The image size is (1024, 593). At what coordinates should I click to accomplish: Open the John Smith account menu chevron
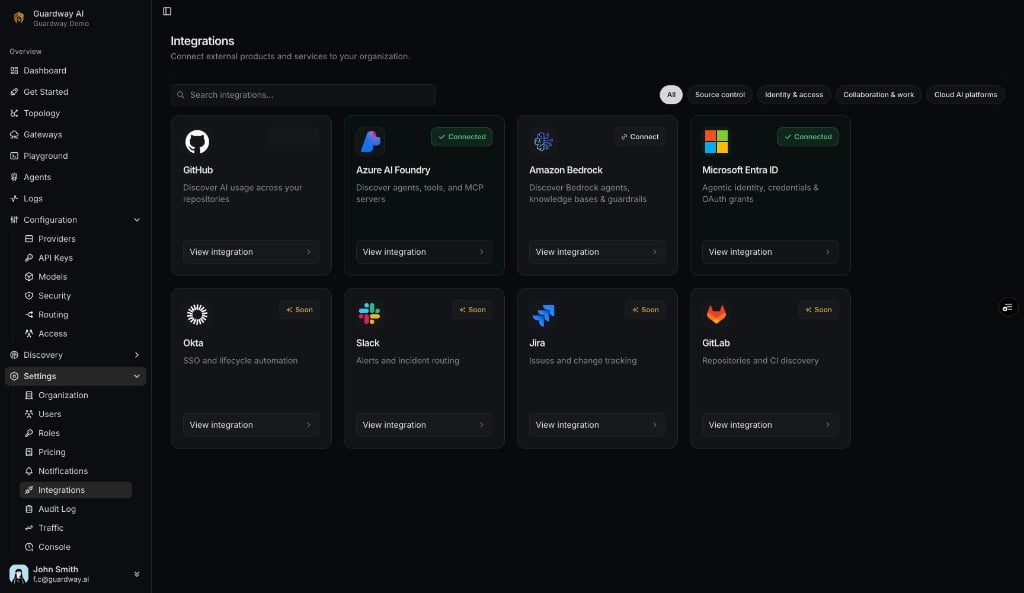(136, 574)
